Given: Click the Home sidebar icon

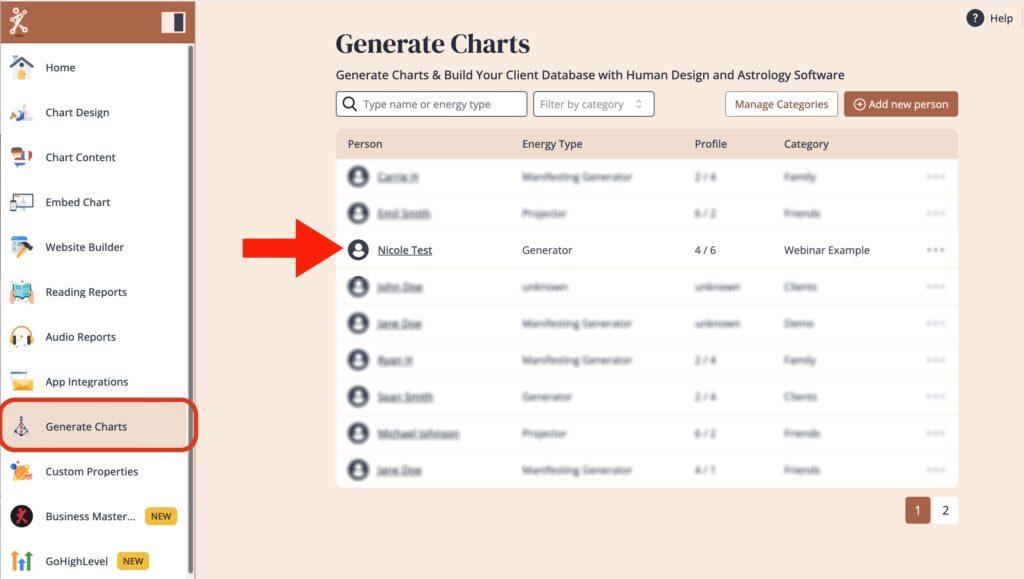Looking at the screenshot, I should pyautogui.click(x=21, y=67).
